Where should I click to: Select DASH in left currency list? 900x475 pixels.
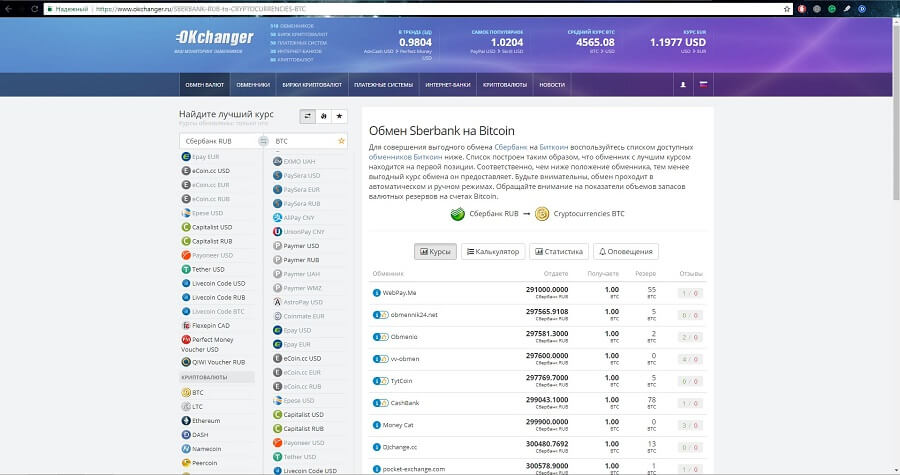pyautogui.click(x=195, y=435)
